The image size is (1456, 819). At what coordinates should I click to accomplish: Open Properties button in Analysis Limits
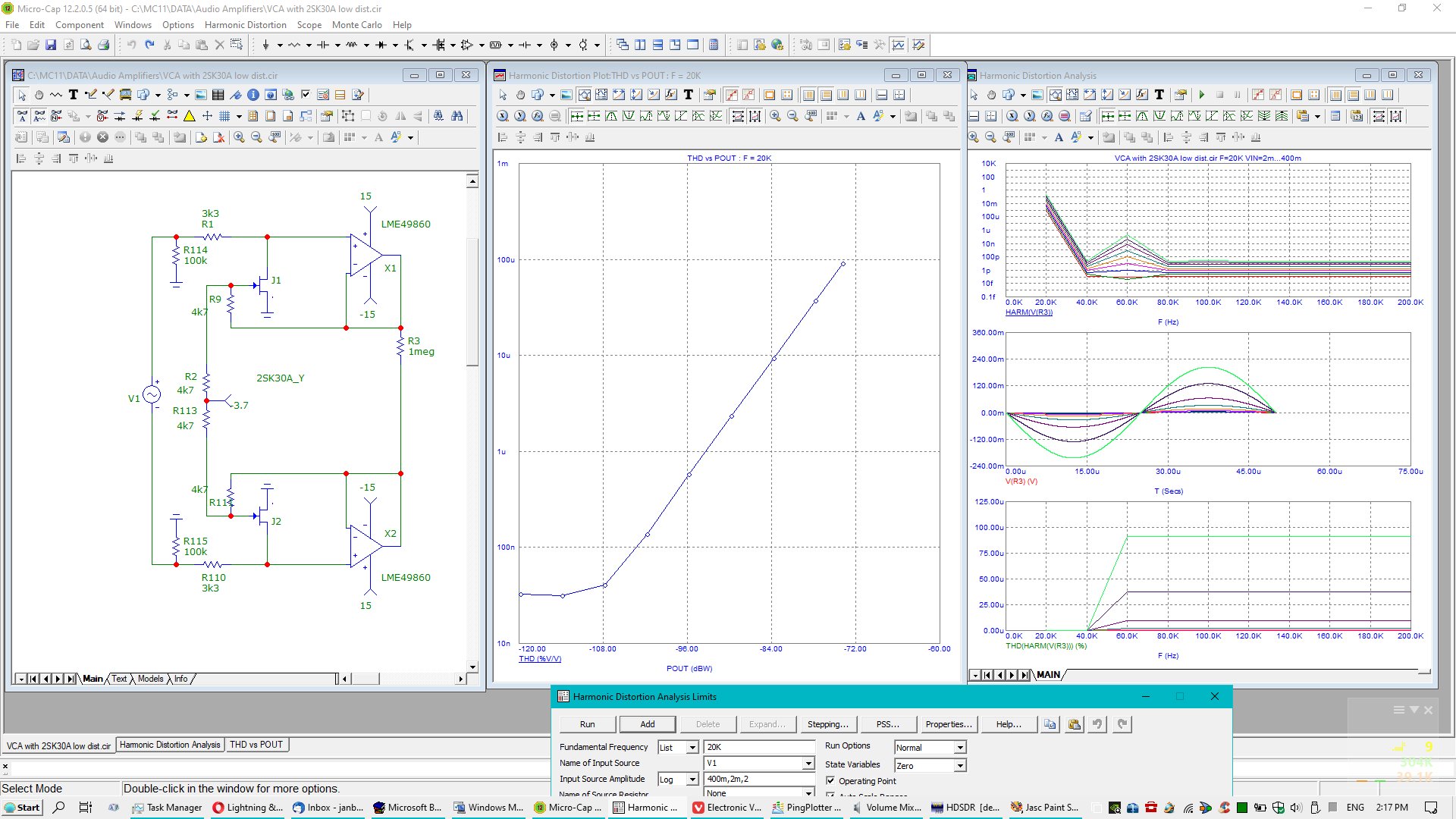pyautogui.click(x=948, y=724)
